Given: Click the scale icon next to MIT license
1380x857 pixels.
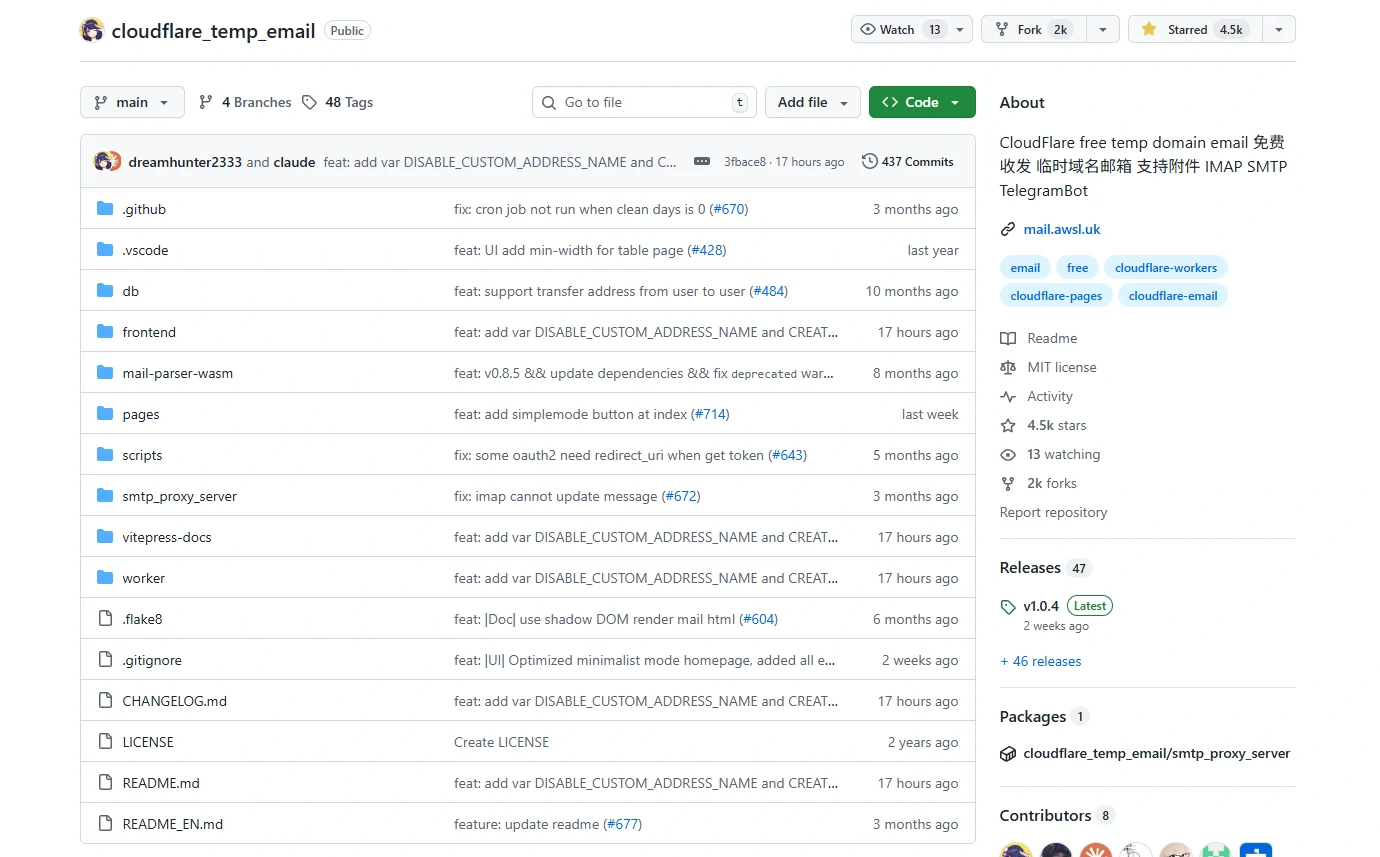Looking at the screenshot, I should (x=1008, y=367).
